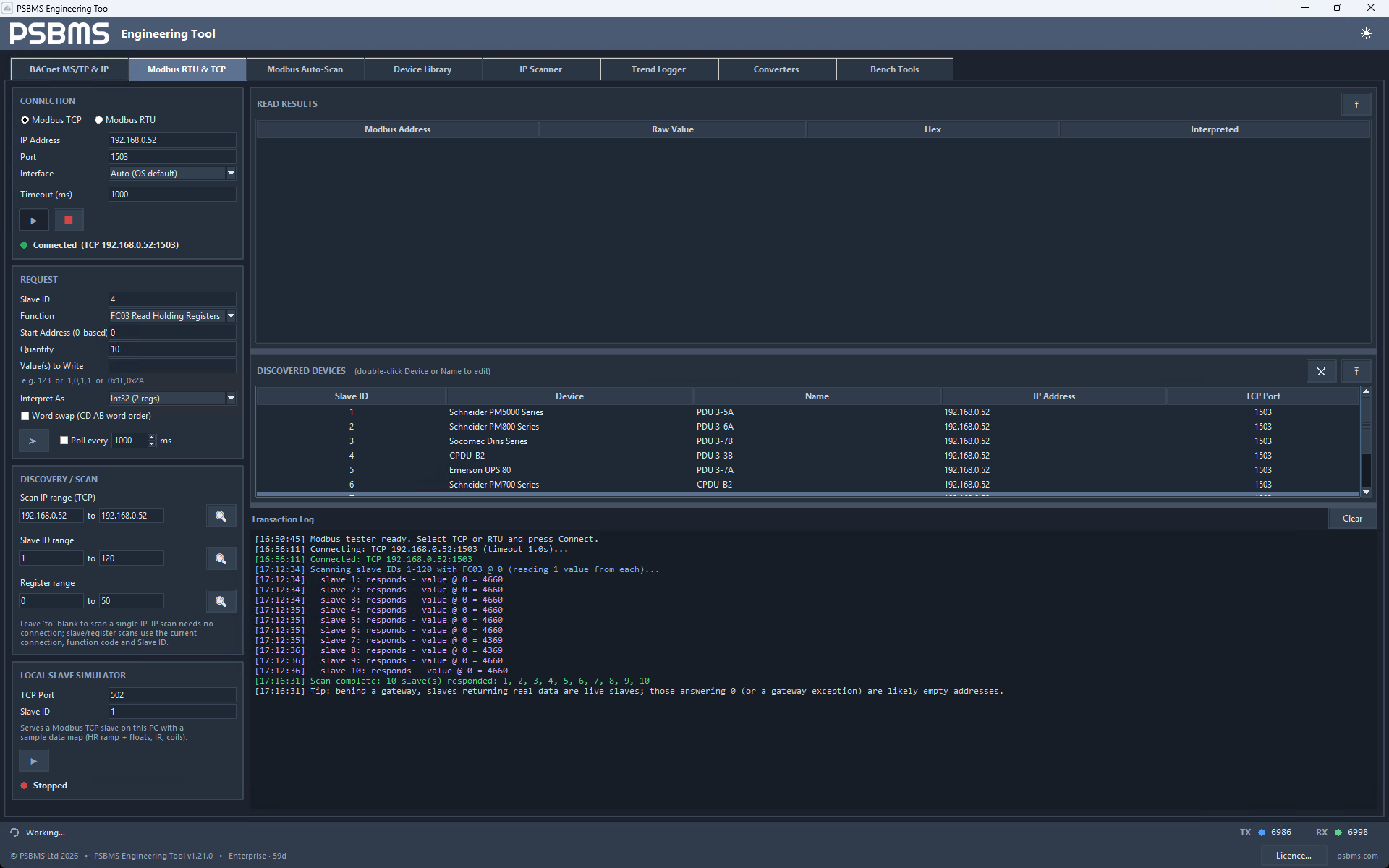Click the request Slave ID field
1389x868 pixels.
pyautogui.click(x=172, y=299)
